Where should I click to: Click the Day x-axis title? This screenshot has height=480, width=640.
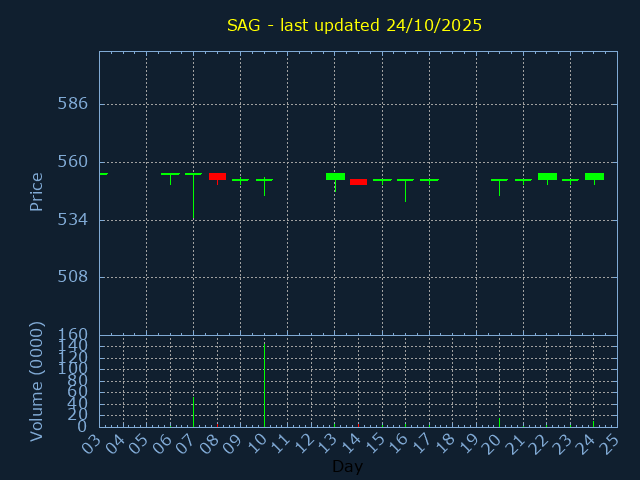347,466
